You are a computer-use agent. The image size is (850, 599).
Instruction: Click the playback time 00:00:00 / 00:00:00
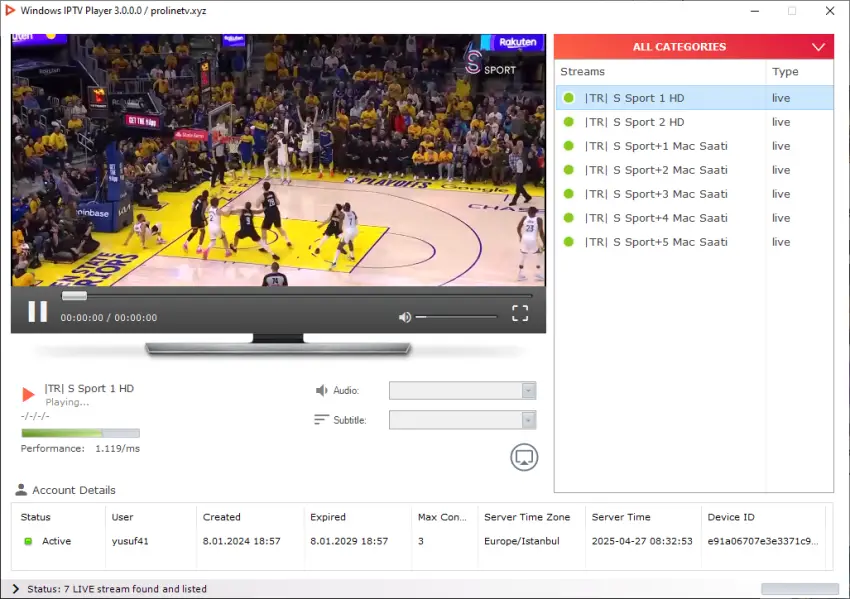[109, 318]
